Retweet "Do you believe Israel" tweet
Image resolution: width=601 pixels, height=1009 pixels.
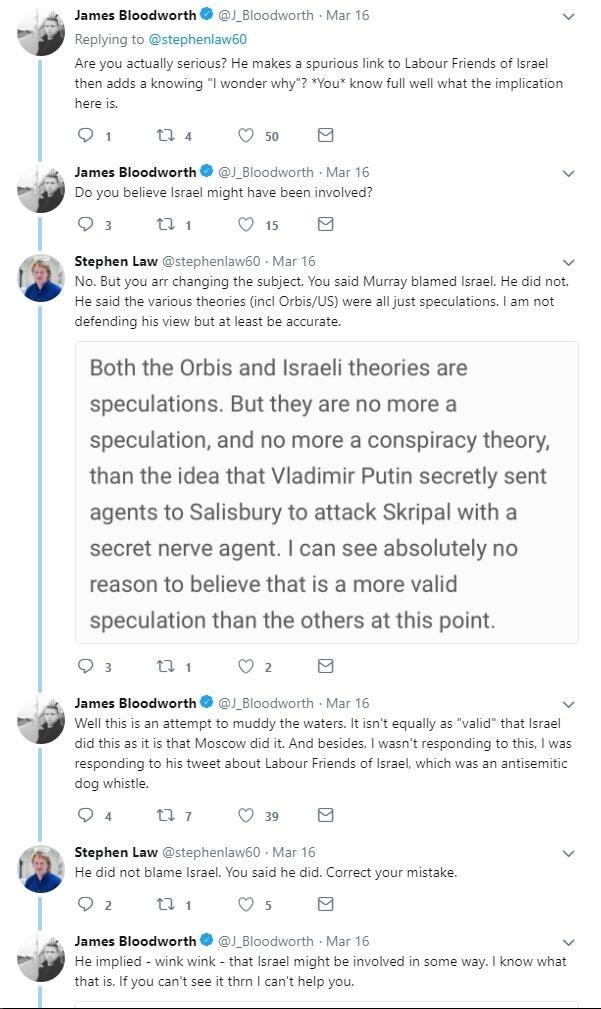point(165,224)
